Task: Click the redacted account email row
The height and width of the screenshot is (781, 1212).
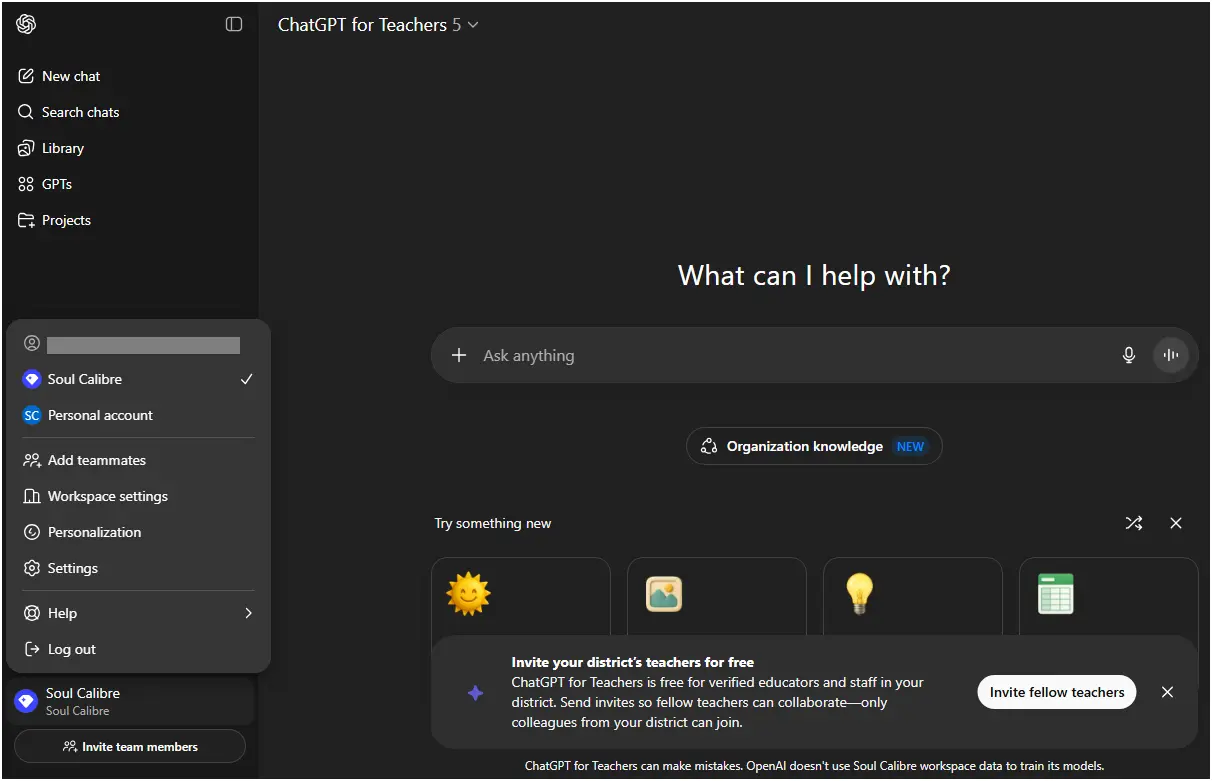Action: [138, 344]
